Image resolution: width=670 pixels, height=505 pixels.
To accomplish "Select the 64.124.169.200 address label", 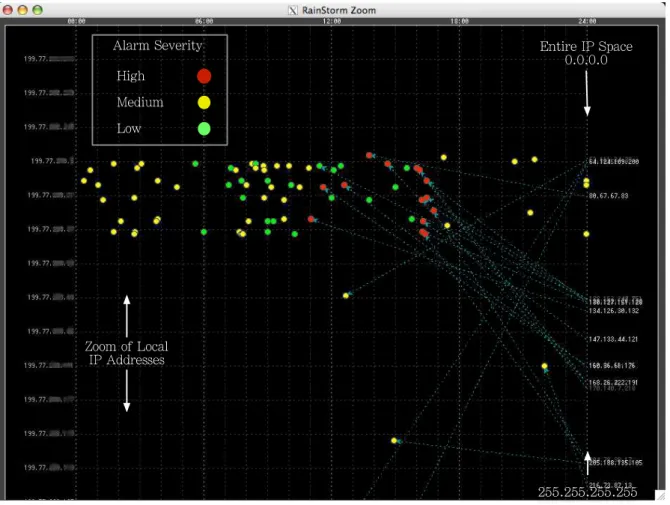I will click(614, 161).
